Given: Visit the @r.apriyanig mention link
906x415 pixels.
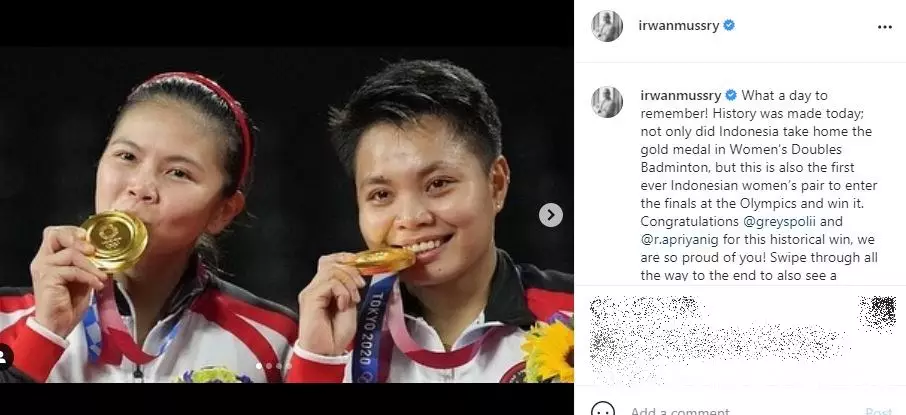Looking at the screenshot, I should [x=683, y=239].
